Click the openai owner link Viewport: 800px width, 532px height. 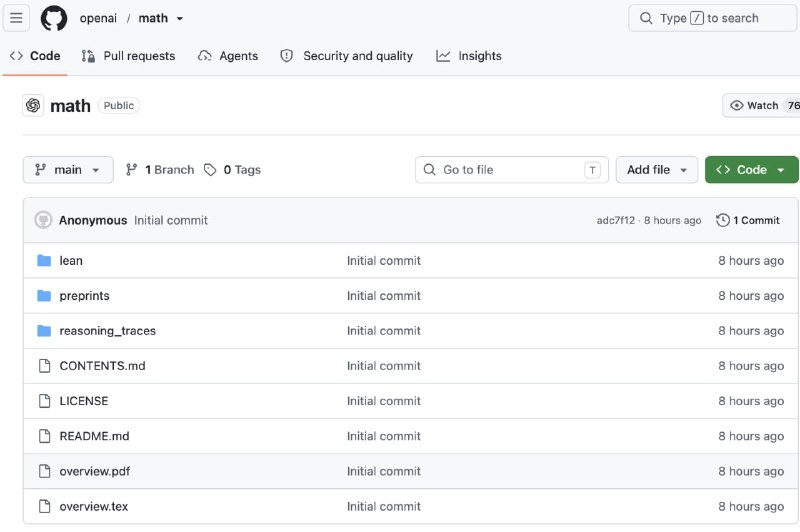coord(98,18)
